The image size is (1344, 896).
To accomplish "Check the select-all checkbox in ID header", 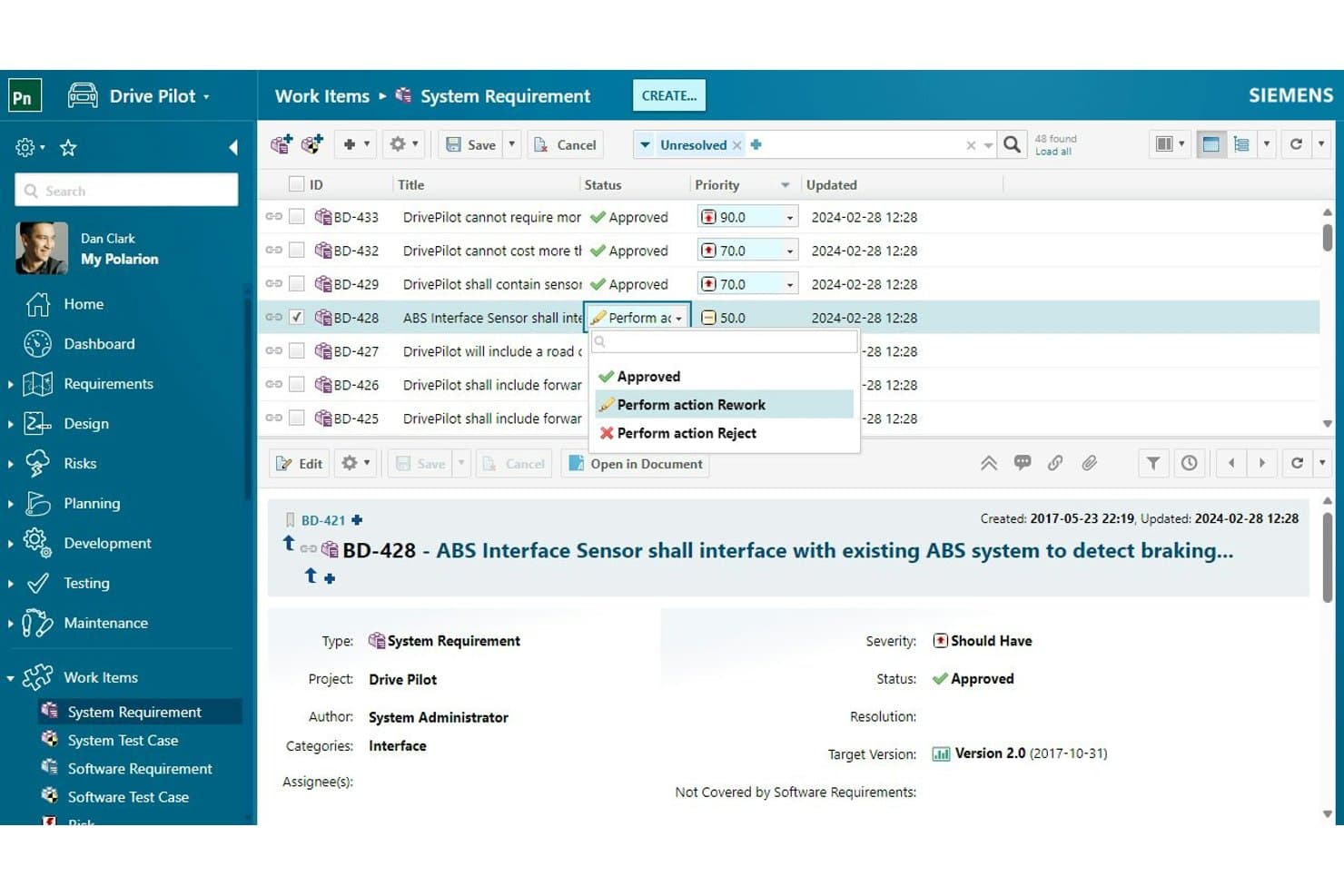I will [296, 184].
